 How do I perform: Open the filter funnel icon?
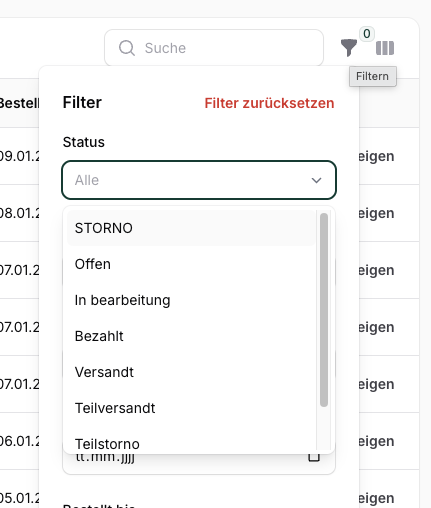click(x=349, y=48)
